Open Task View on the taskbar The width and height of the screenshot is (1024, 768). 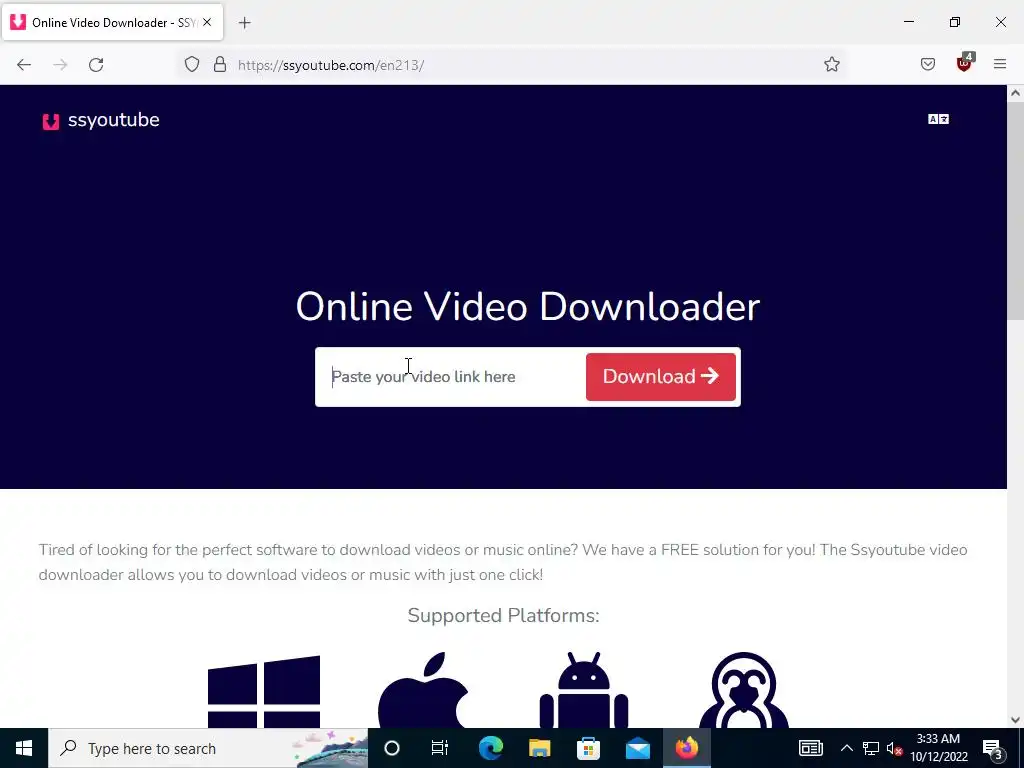440,748
